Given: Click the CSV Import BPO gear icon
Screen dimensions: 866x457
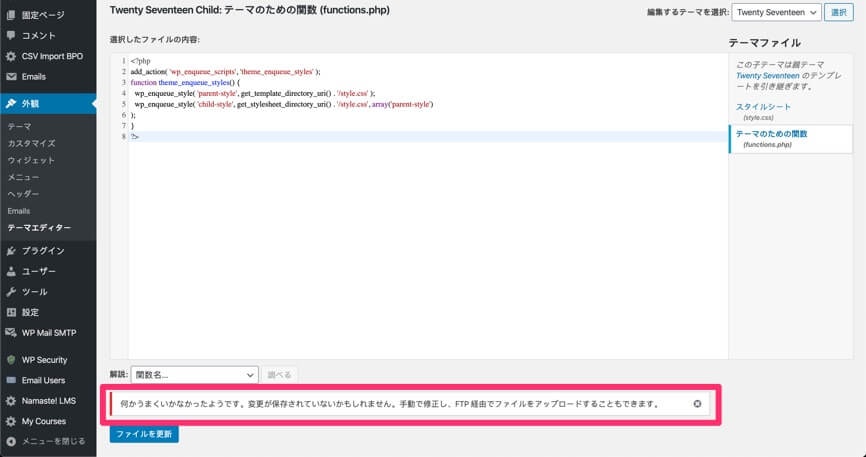Looking at the screenshot, I should (x=11, y=56).
